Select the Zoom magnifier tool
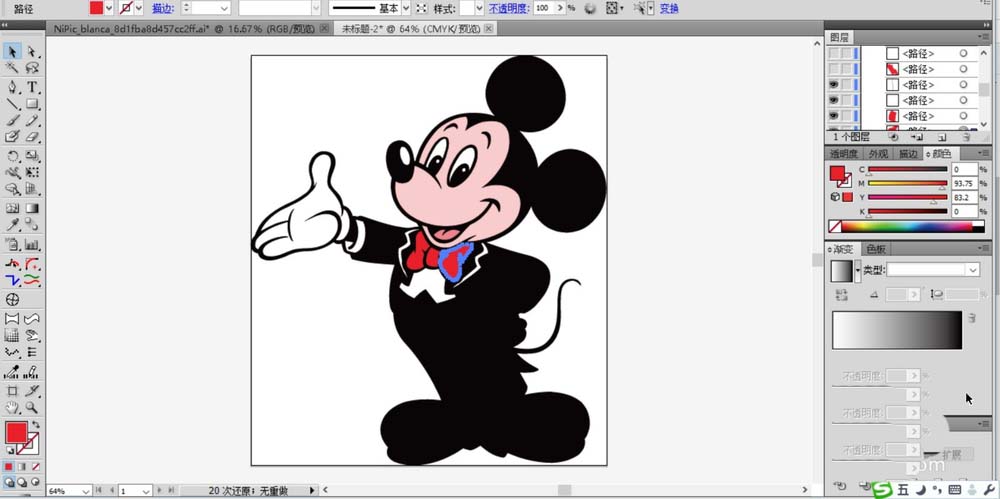The width and height of the screenshot is (1000, 499). pos(32,408)
